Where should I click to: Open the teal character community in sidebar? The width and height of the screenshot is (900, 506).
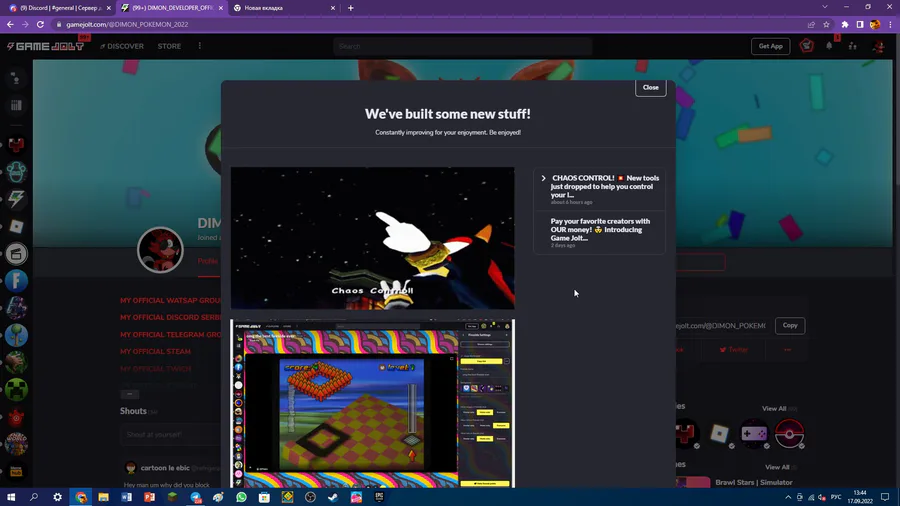[16, 172]
